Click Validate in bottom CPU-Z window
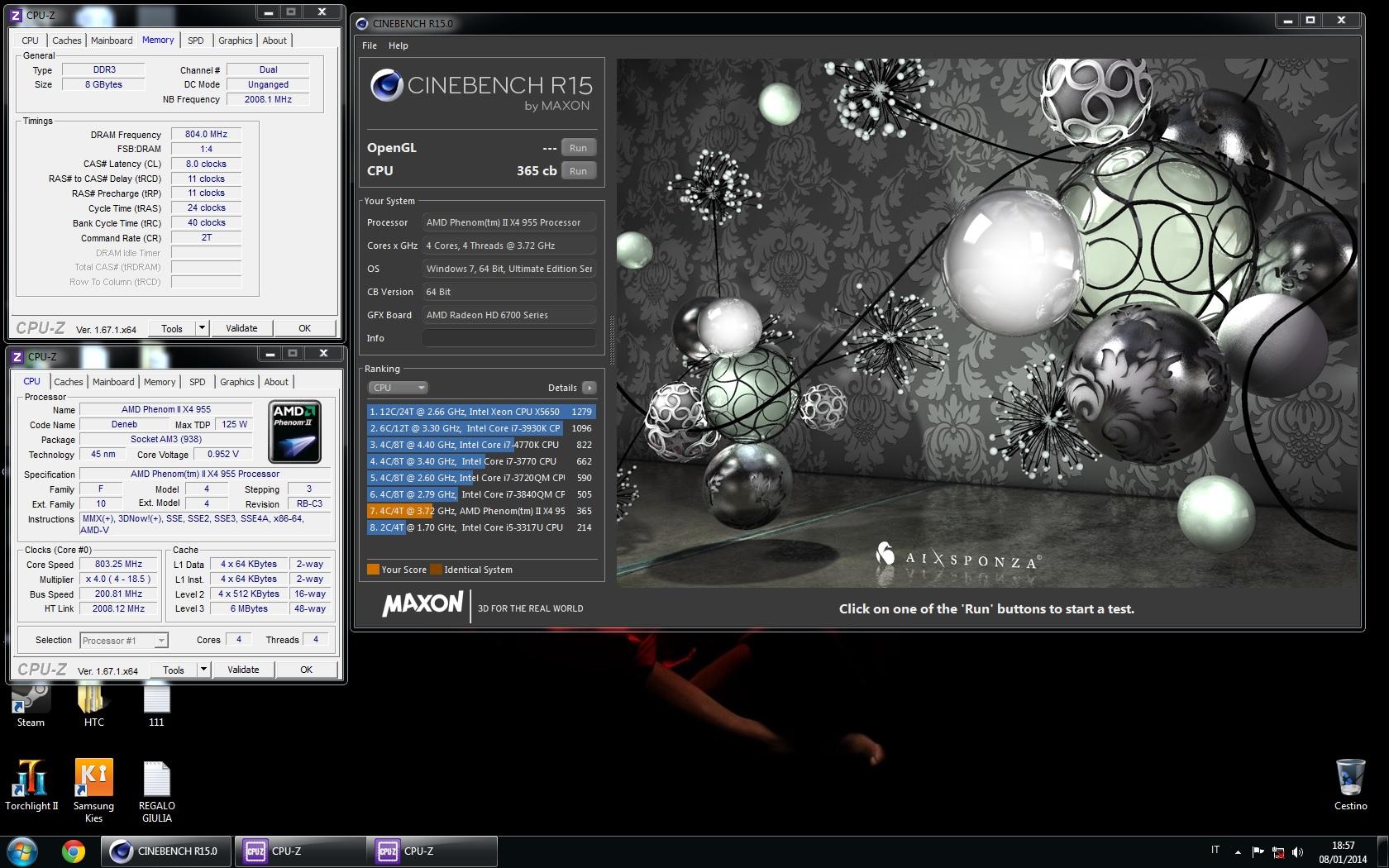Image resolution: width=1389 pixels, height=868 pixels. (x=243, y=670)
